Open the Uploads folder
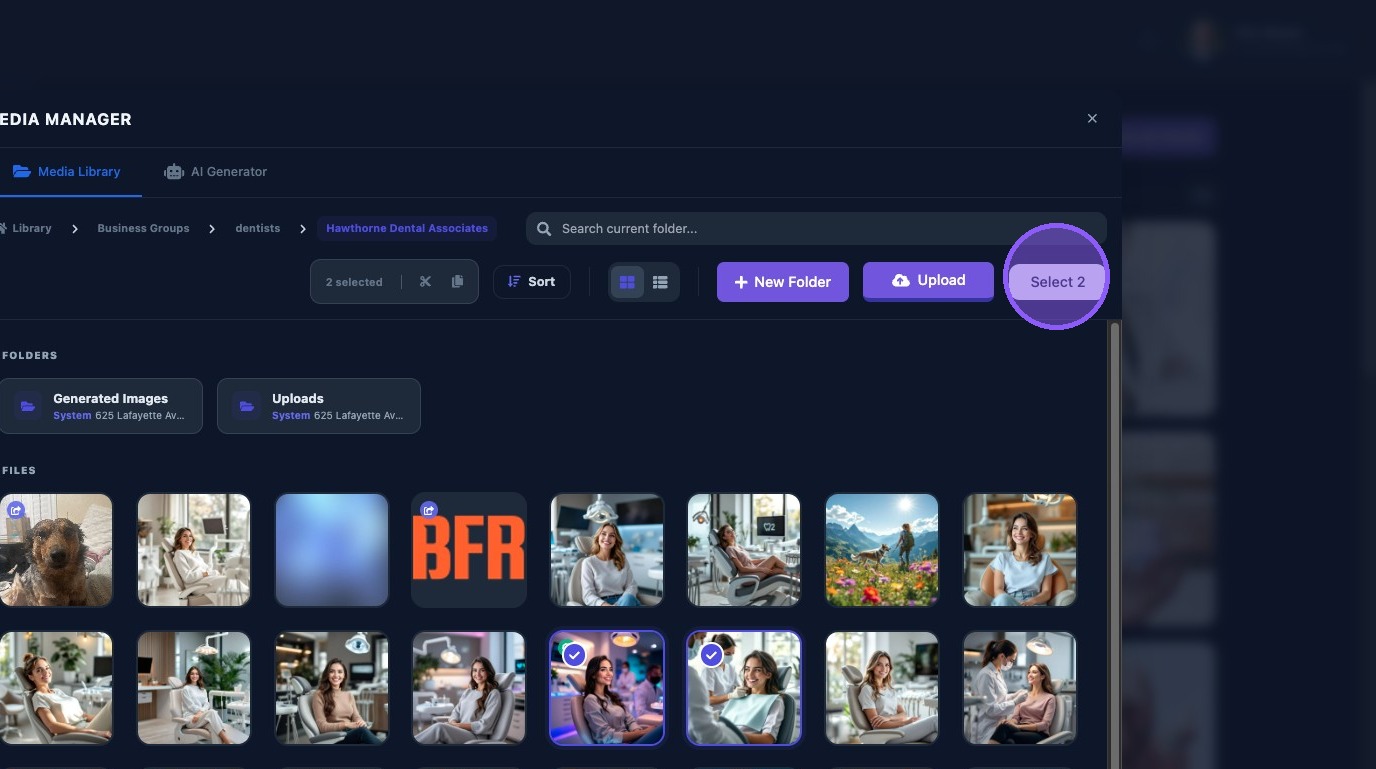Viewport: 1376px width, 769px height. [319, 406]
